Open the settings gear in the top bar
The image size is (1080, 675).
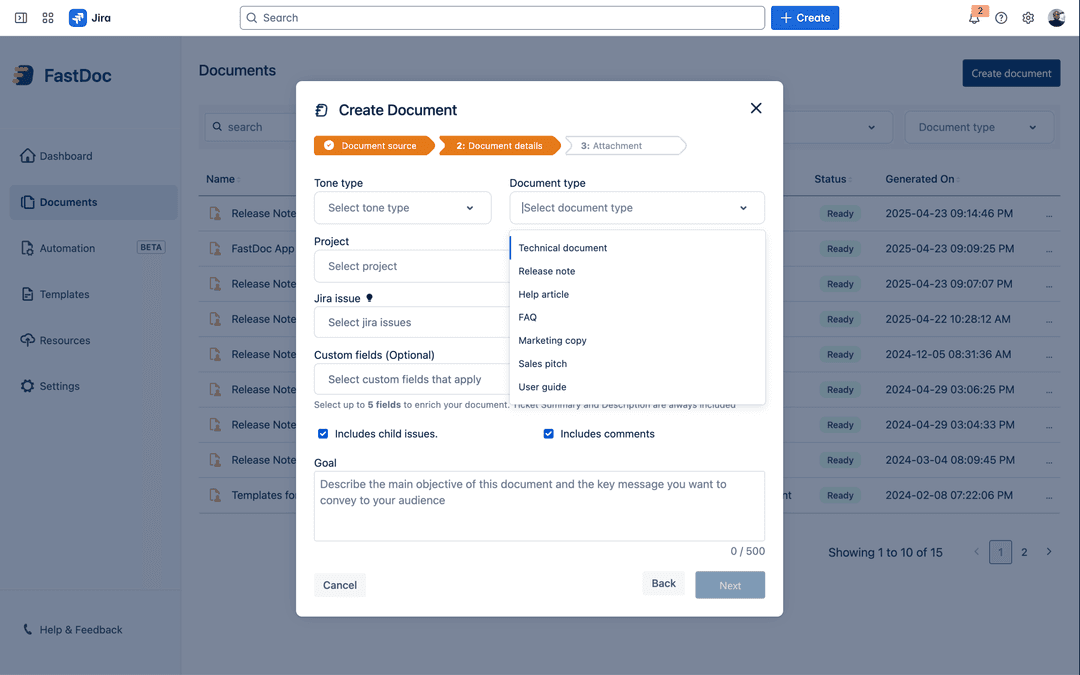point(1028,17)
